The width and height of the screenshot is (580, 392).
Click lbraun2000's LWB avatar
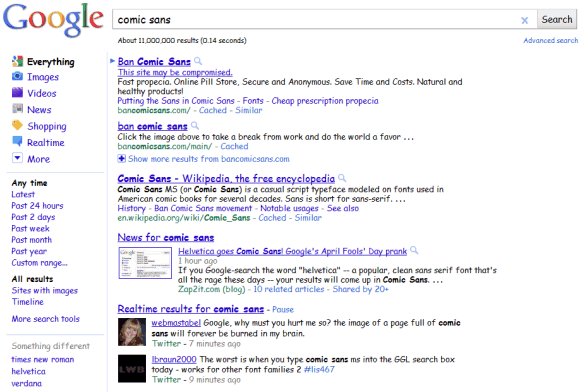[x=132, y=368]
